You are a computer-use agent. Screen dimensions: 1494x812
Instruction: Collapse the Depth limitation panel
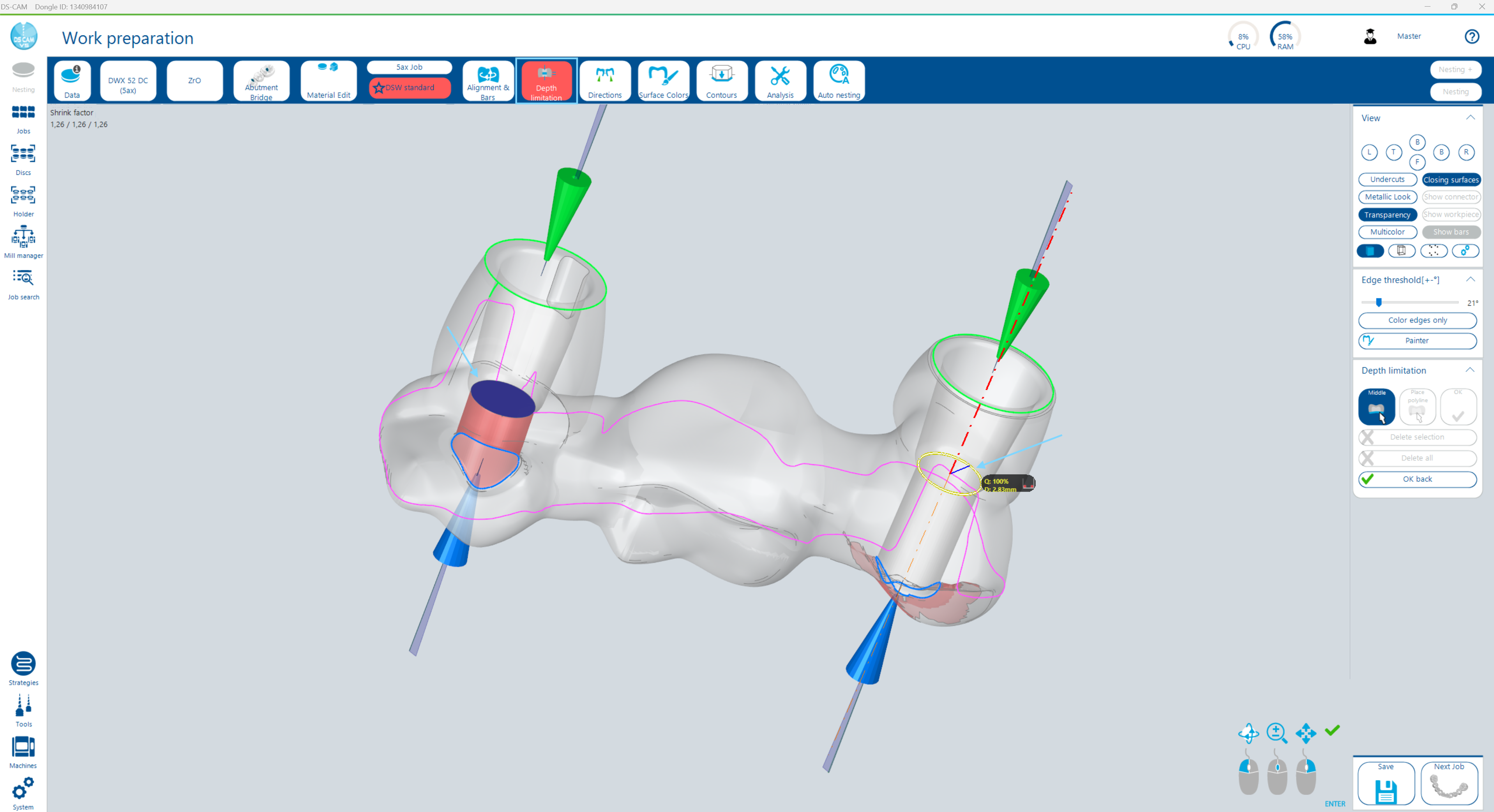1470,370
